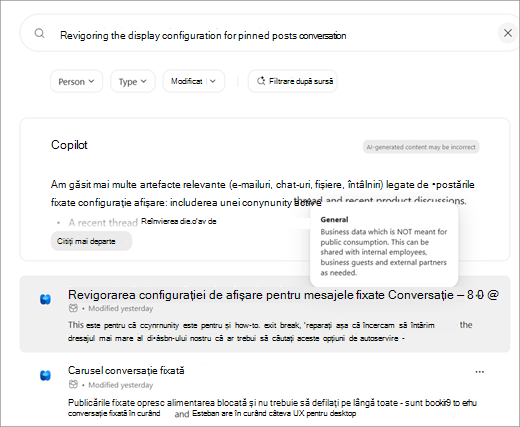Click the Am găsit mai multe artefacte summary
Screen dimensions: 520x427
(x=263, y=193)
